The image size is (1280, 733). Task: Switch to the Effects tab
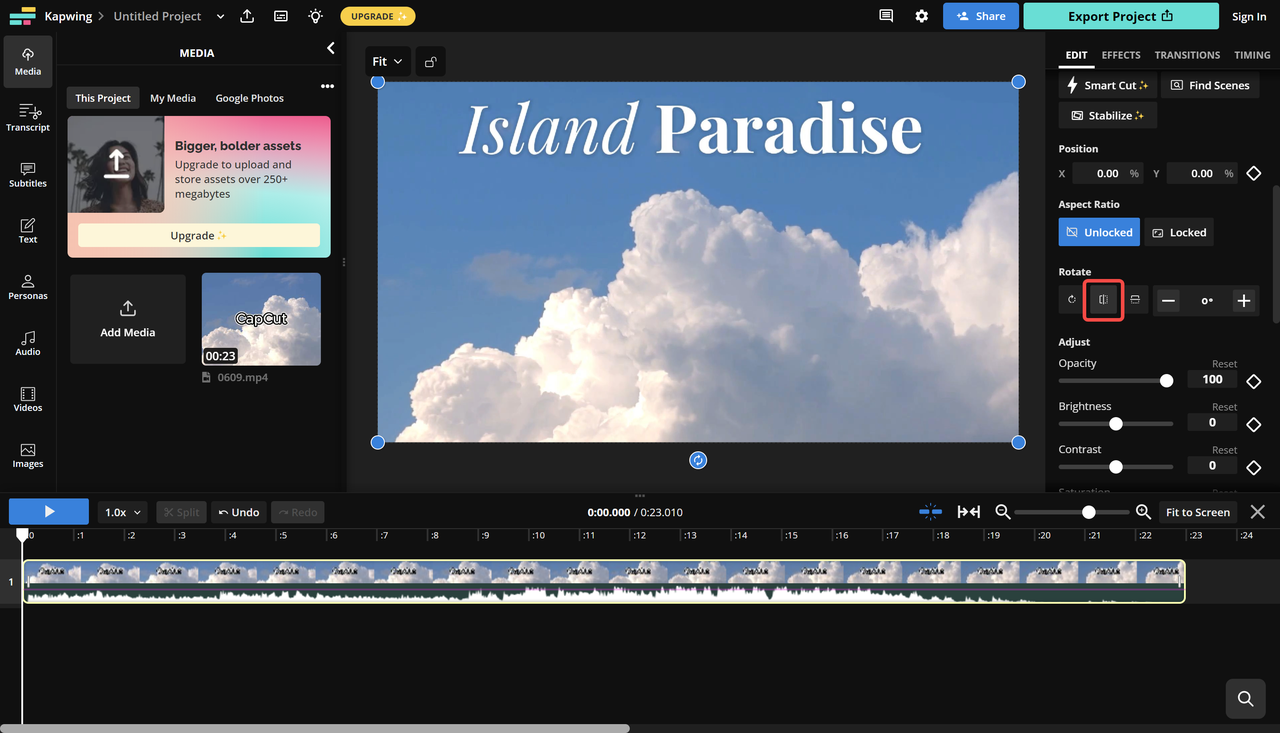point(1120,55)
